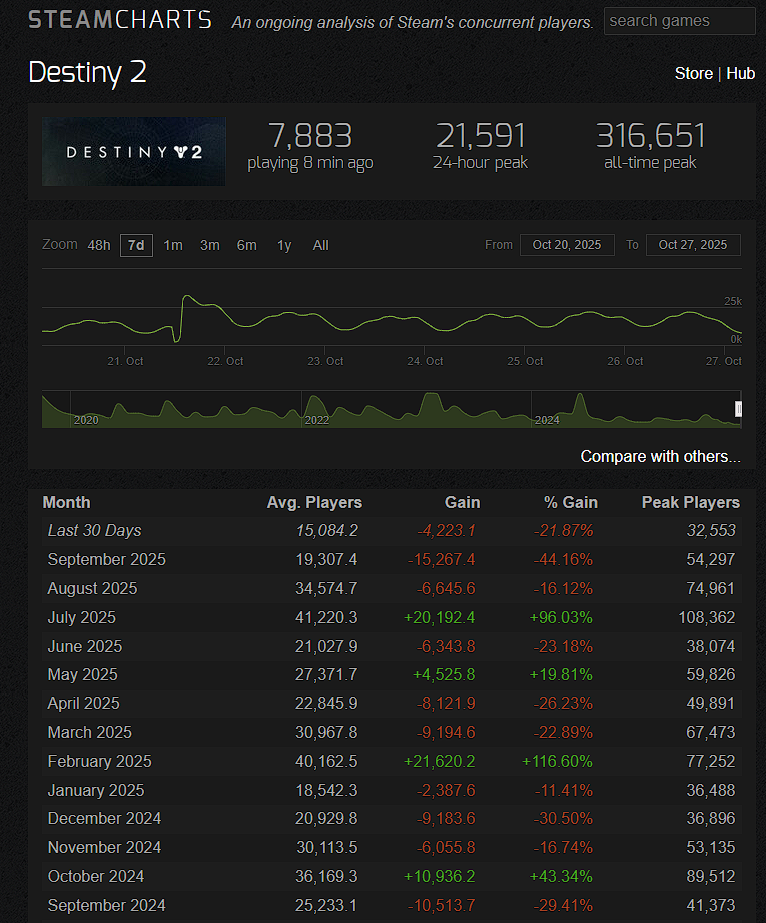Click the Peak Players column header

691,503
